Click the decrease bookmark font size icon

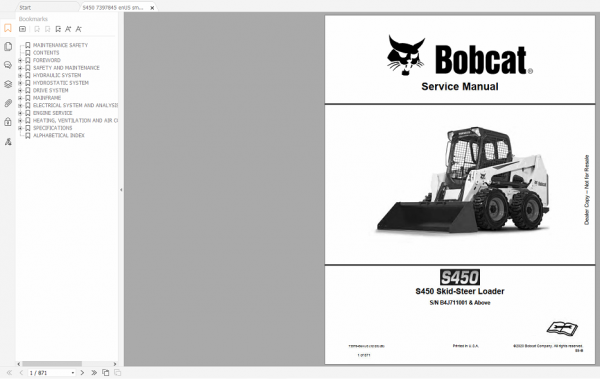coord(78,29)
